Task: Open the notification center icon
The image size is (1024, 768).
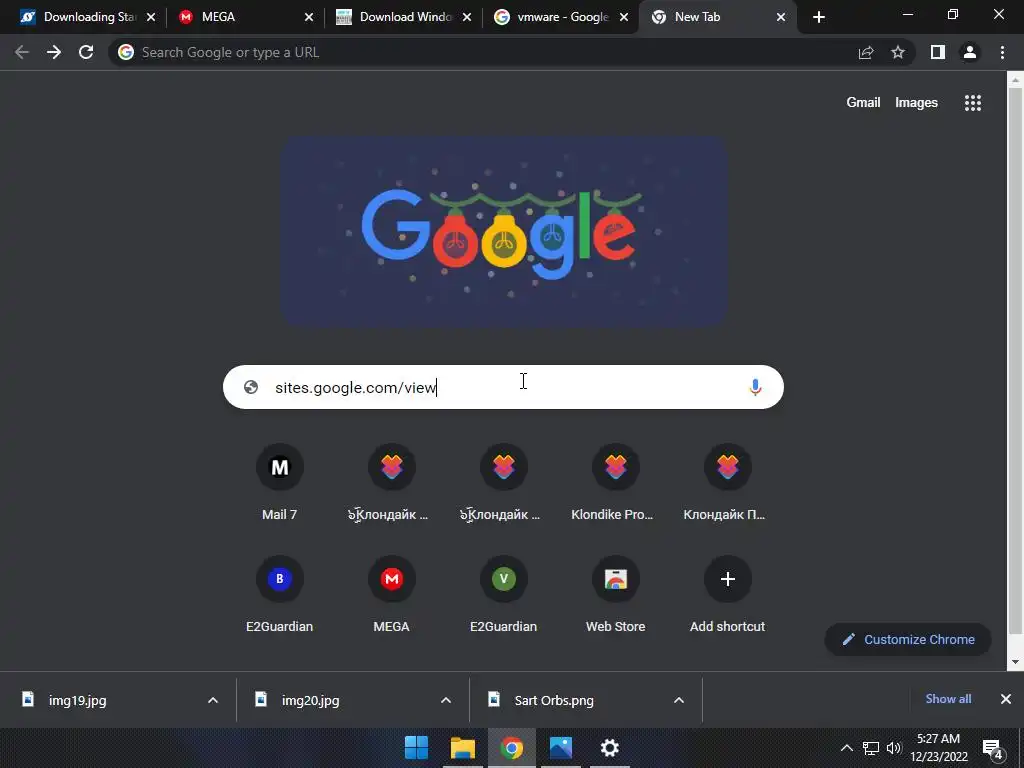Action: pyautogui.click(x=993, y=749)
